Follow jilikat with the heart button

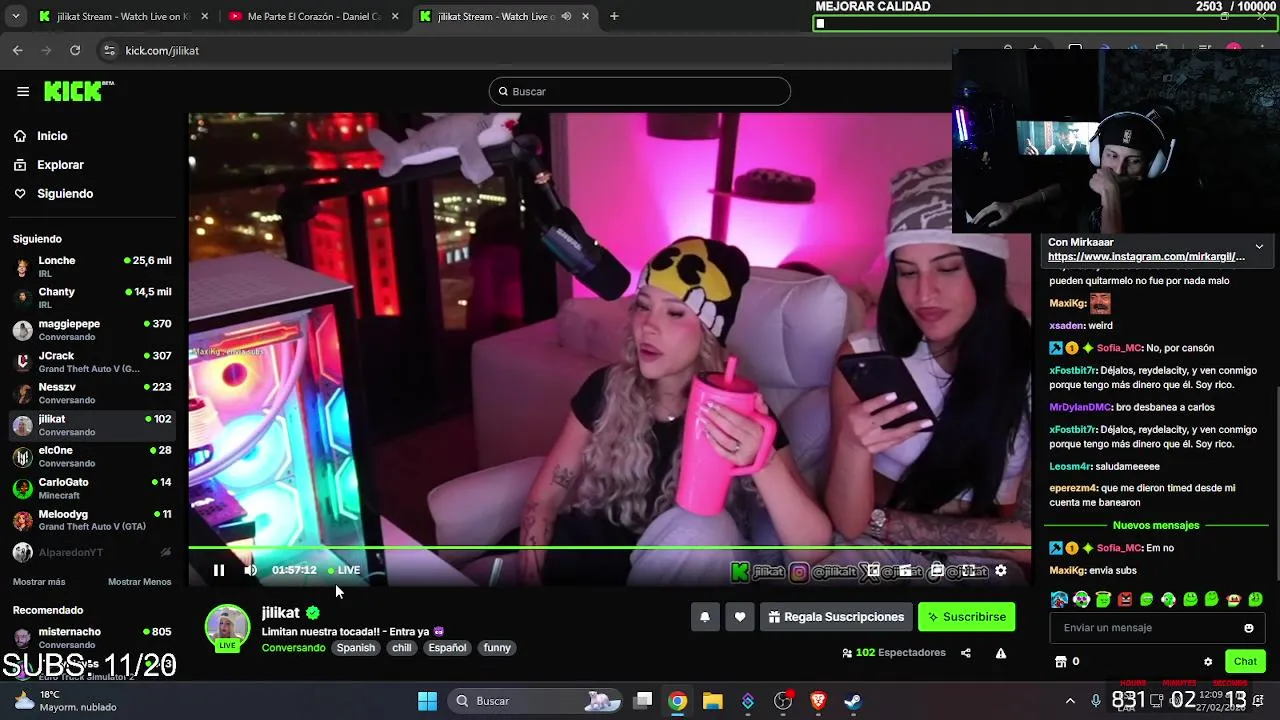[740, 617]
